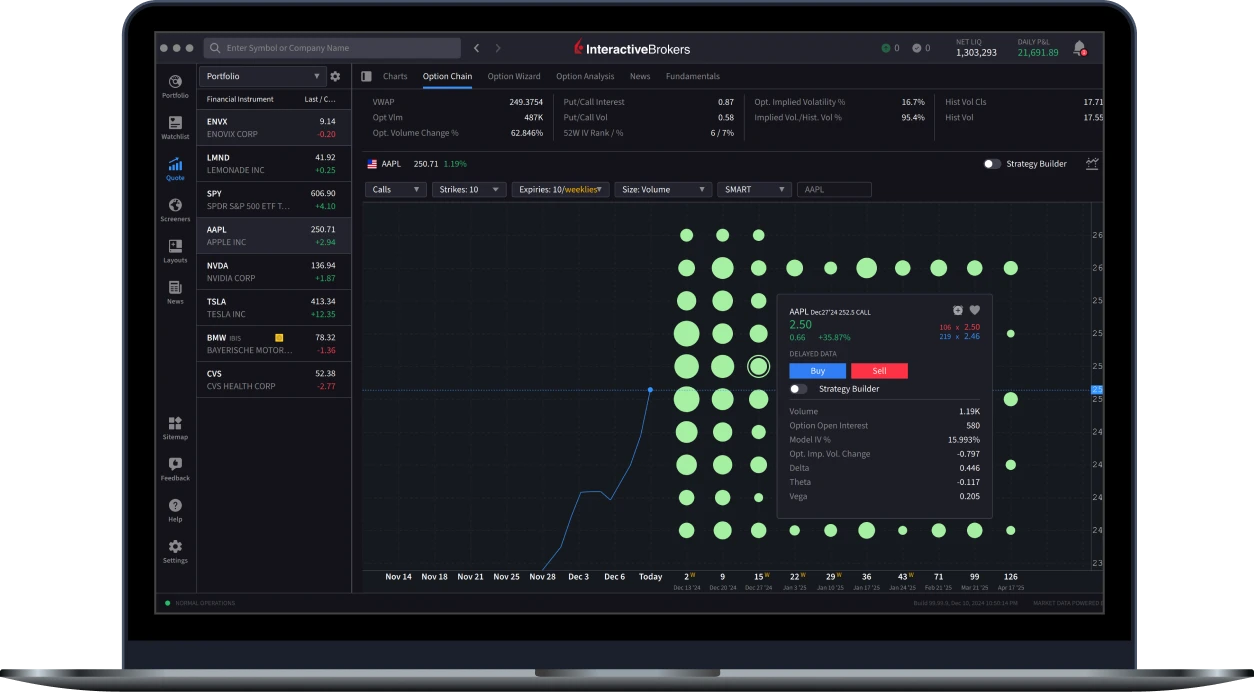Screen dimensions: 1254x692
Task: Open the SMART exchange dropdown
Action: [x=754, y=189]
